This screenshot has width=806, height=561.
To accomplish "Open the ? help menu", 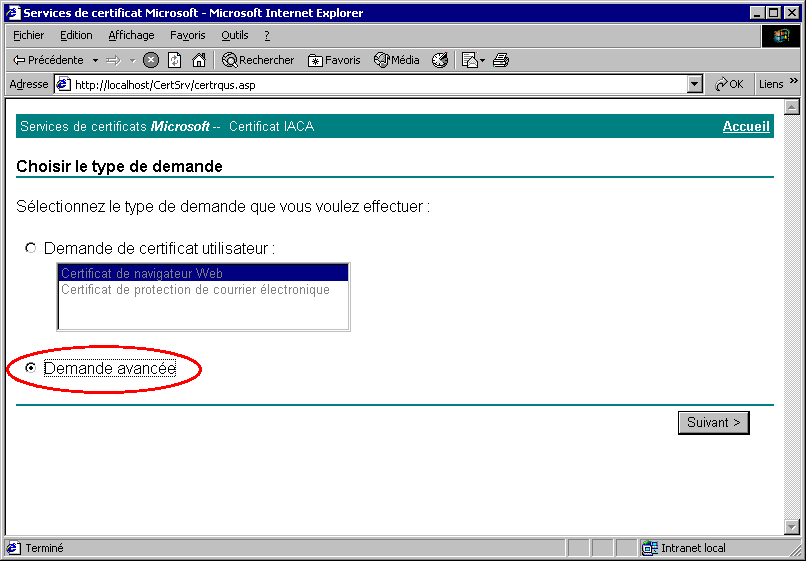I will 267,35.
